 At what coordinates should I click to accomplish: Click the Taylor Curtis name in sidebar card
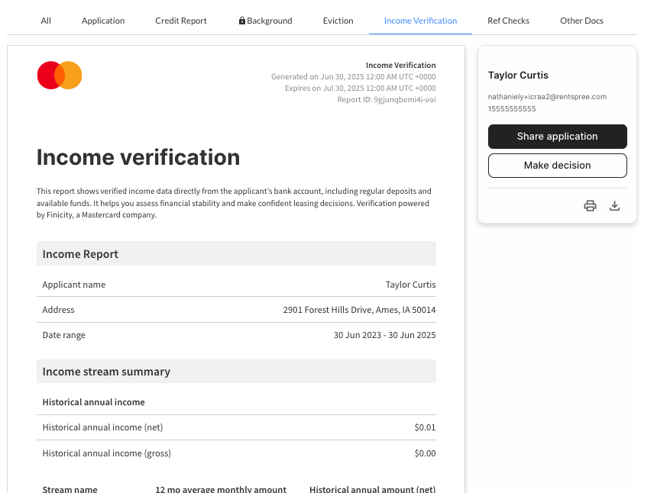(x=518, y=75)
